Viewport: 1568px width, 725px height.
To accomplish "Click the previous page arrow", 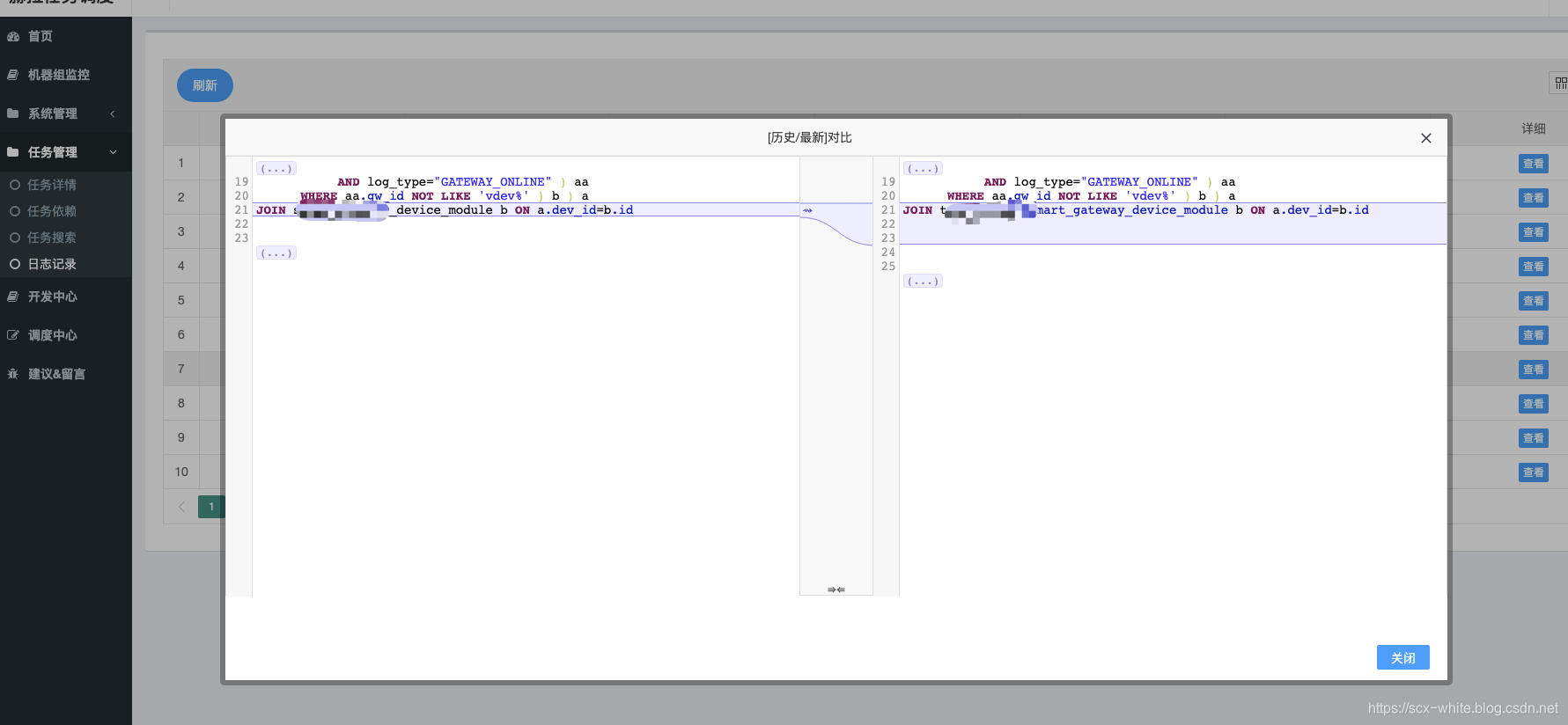I will click(181, 507).
